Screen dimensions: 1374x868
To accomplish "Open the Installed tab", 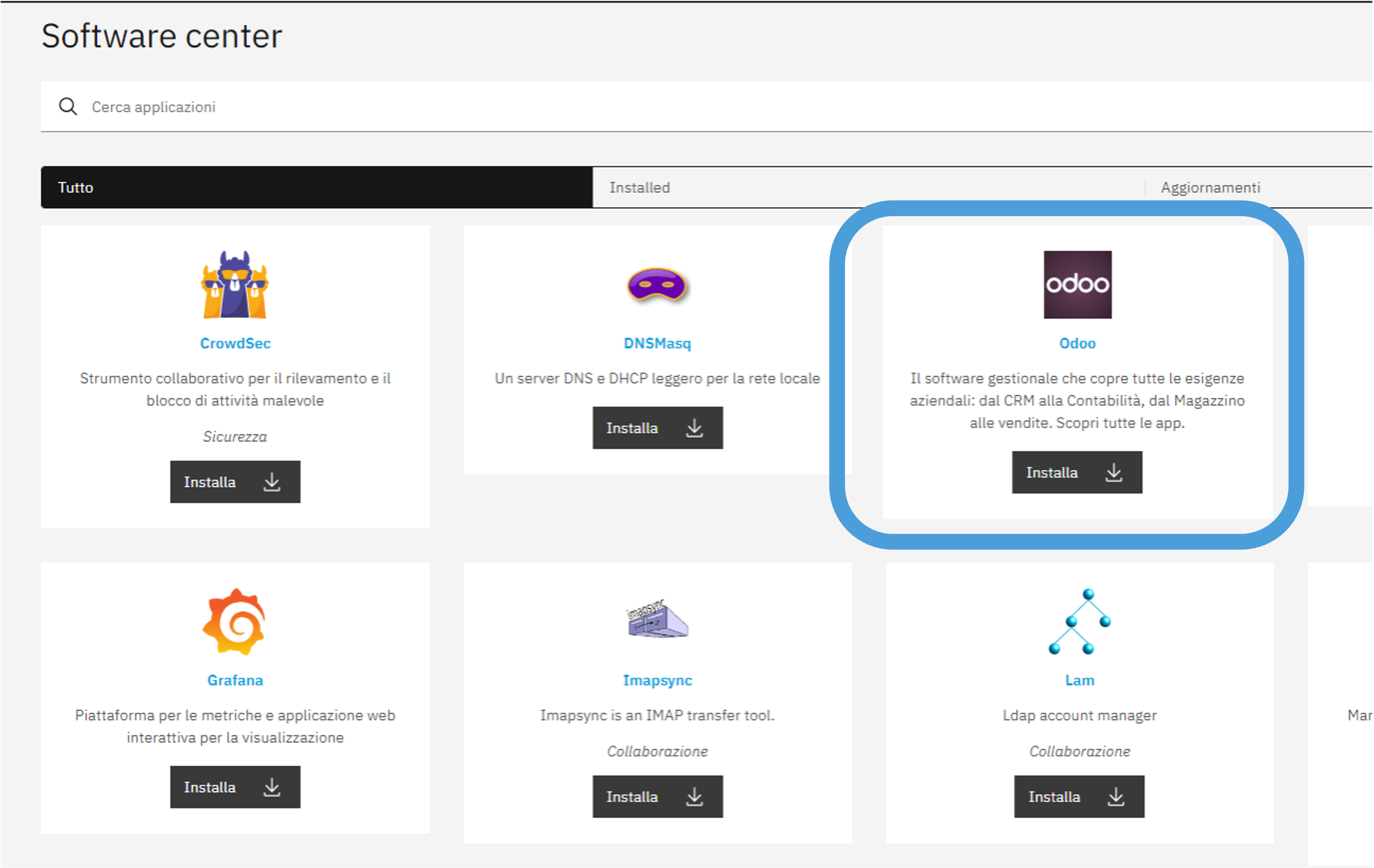I will pos(869,187).
